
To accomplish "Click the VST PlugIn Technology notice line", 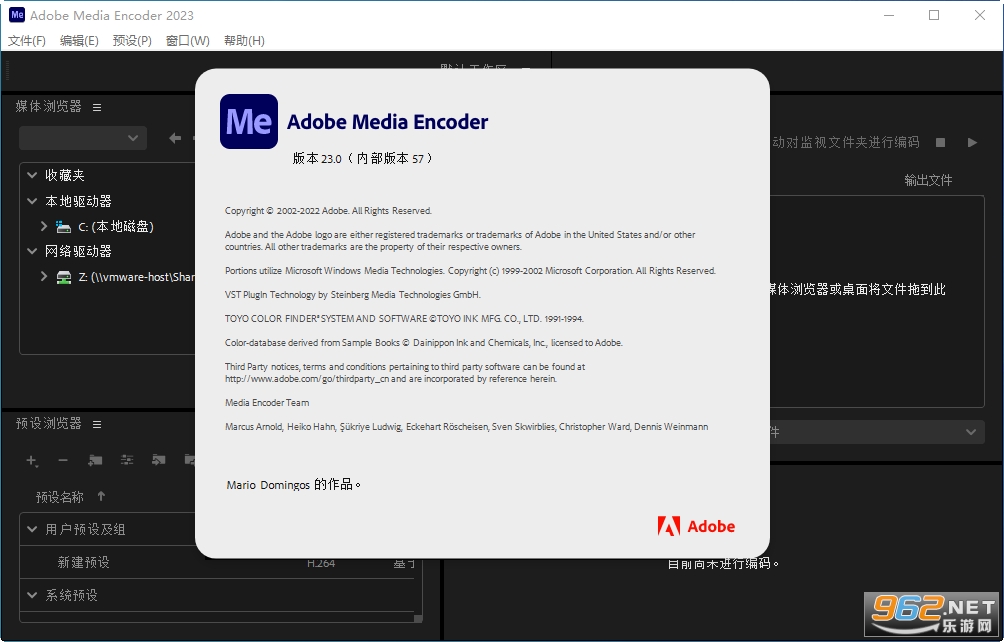I will 353,294.
